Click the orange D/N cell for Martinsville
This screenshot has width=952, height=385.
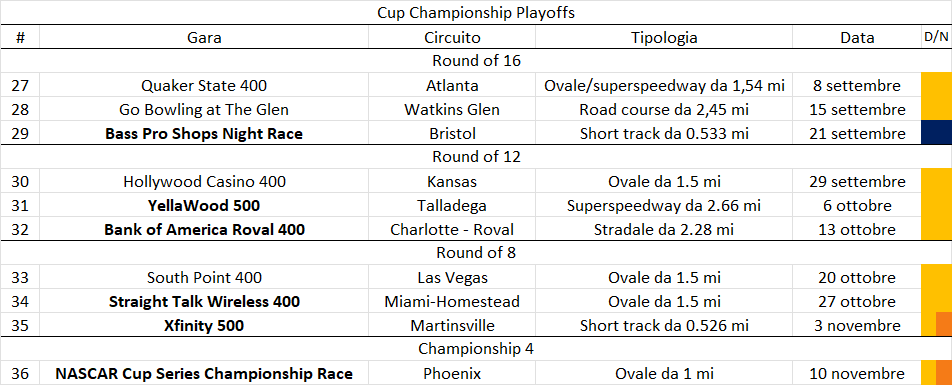[x=944, y=325]
